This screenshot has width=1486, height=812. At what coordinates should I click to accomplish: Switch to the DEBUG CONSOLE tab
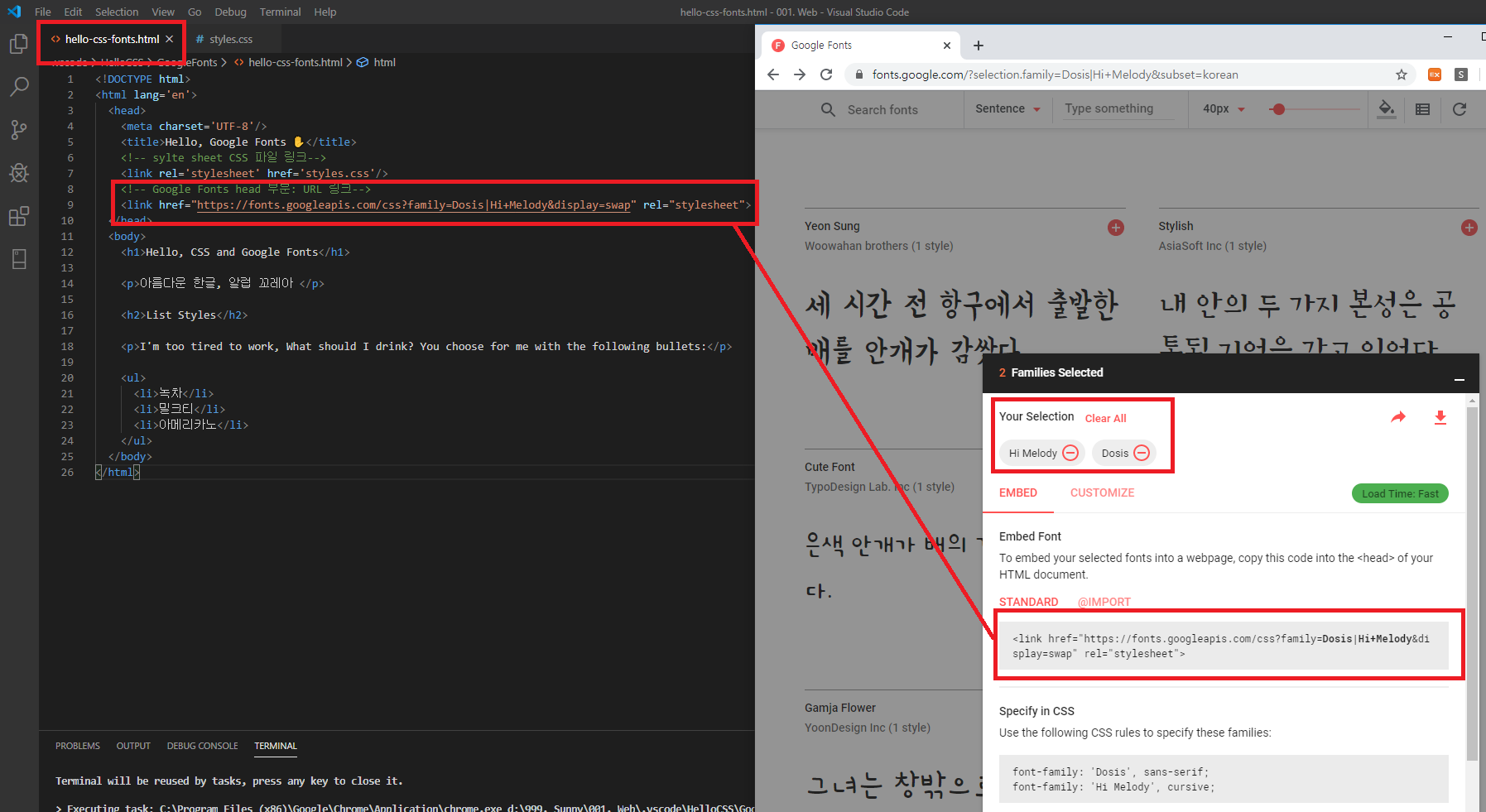[x=202, y=746]
